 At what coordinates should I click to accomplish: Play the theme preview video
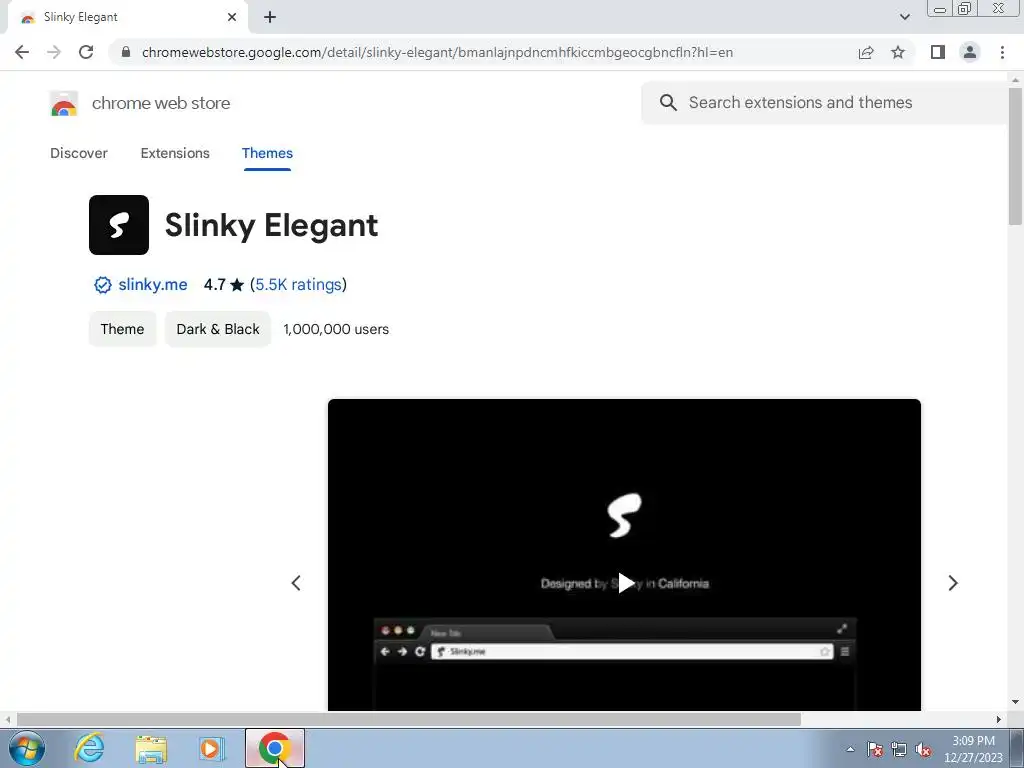tap(625, 583)
